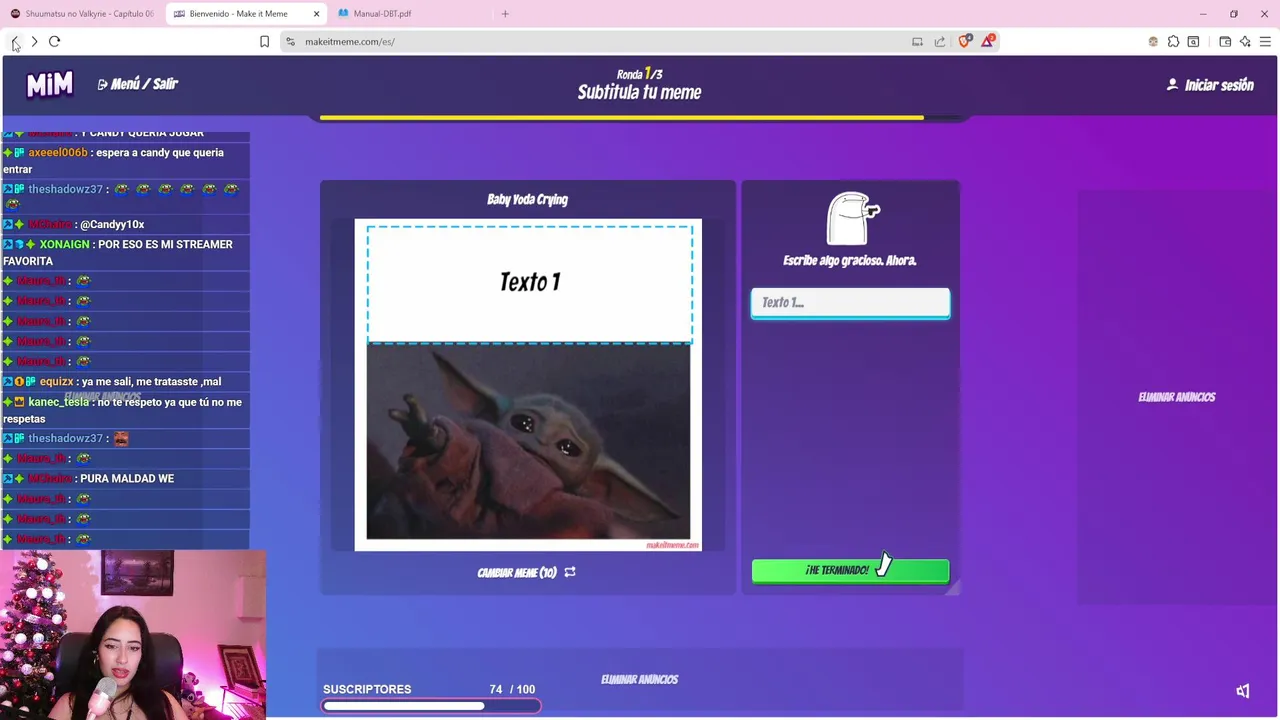Image resolution: width=1280 pixels, height=720 pixels.
Task: Click Menú / Salir
Action: [138, 84]
